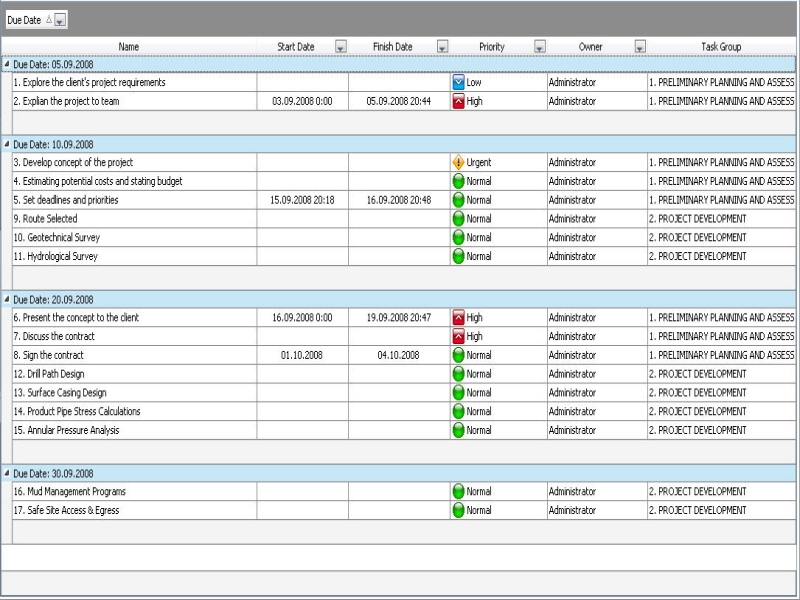Open the Start Date column filter dropdown

coord(340,47)
